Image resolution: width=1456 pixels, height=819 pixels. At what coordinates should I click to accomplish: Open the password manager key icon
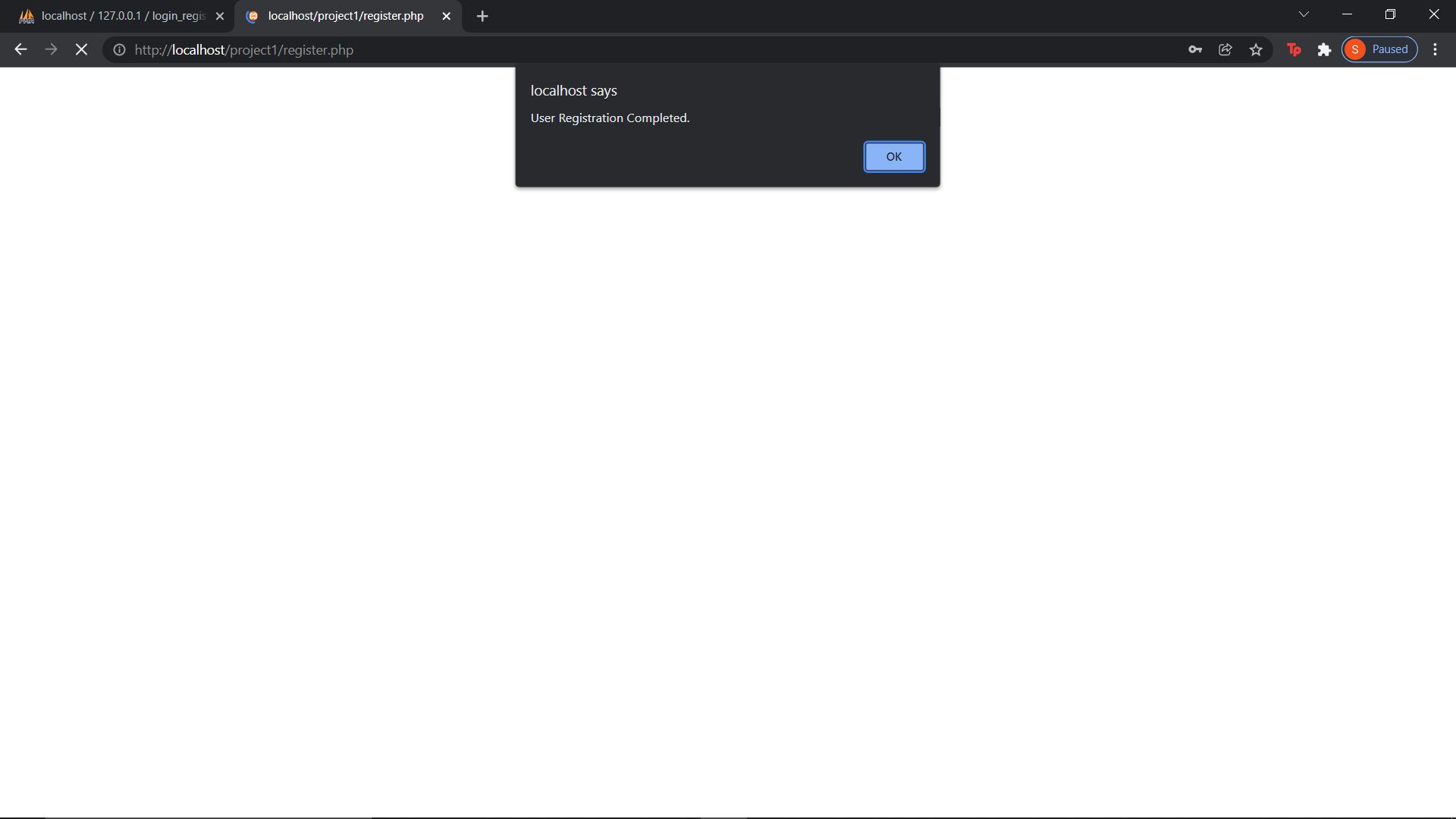pos(1194,49)
